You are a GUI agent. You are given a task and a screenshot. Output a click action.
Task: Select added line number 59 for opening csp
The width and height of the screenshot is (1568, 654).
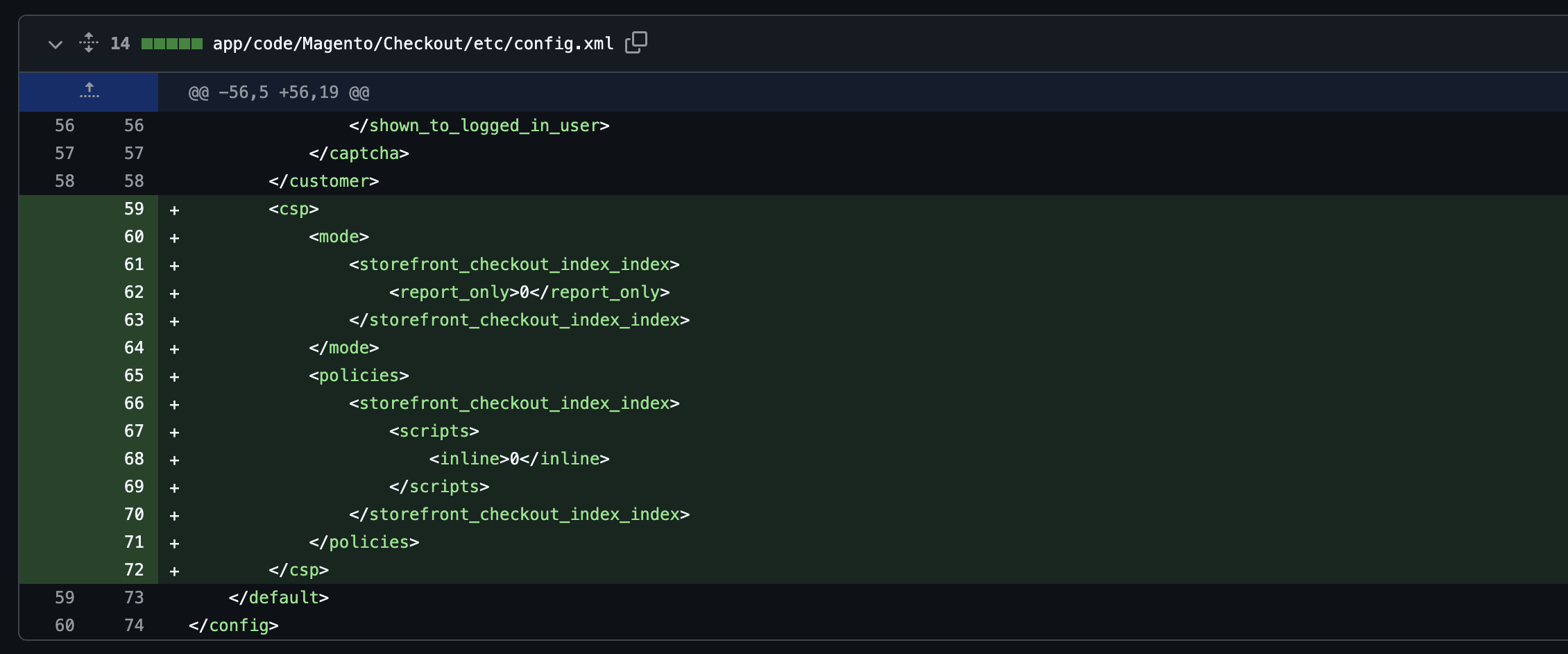point(133,209)
